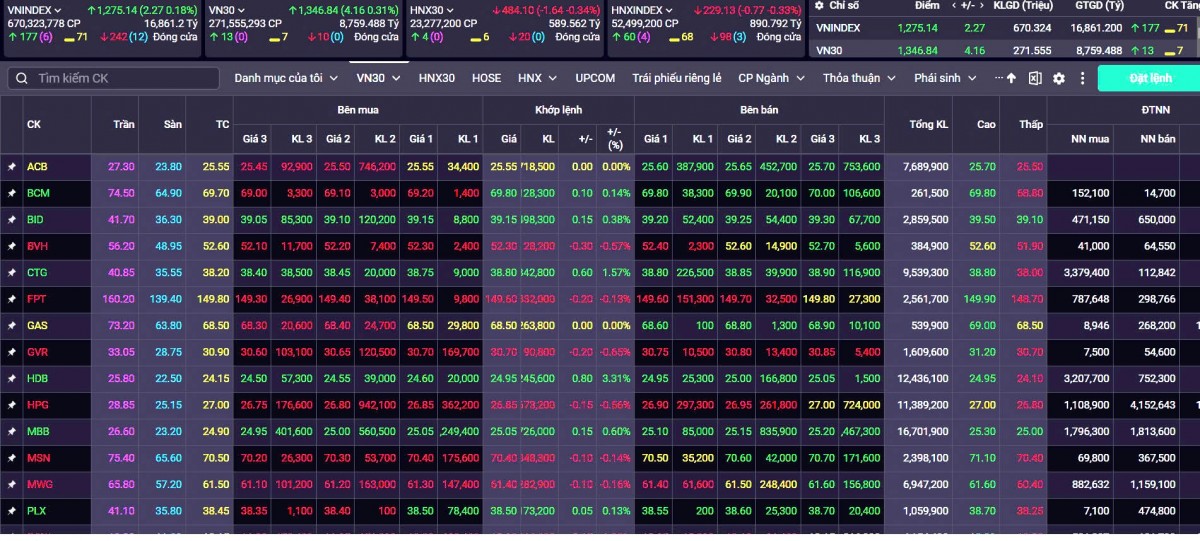Click the Excel export icon
Viewport: 1200px width, 541px height.
tap(1035, 78)
